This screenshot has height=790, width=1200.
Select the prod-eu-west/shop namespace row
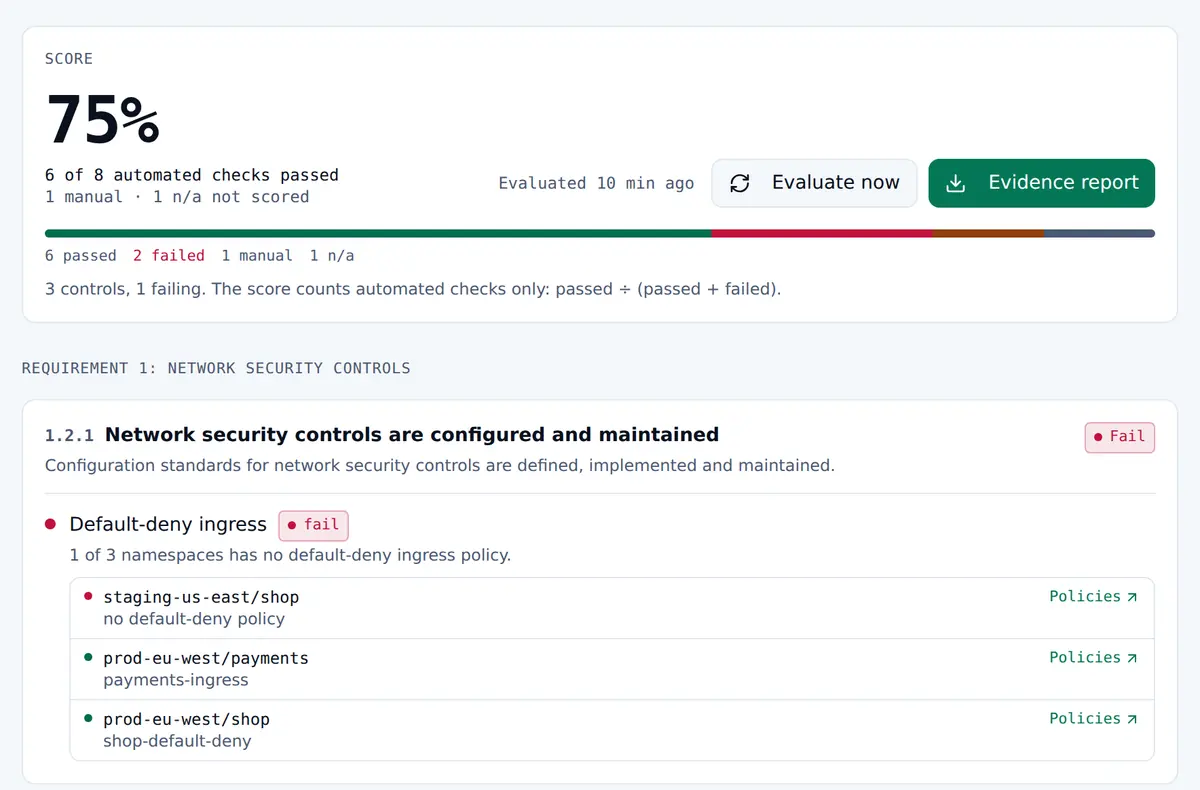click(x=612, y=730)
